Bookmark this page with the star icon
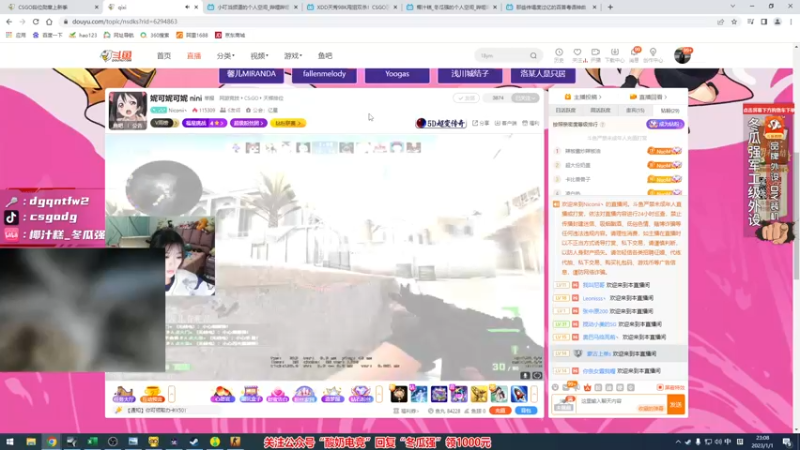Screen dimensions: 800x450 734,21
